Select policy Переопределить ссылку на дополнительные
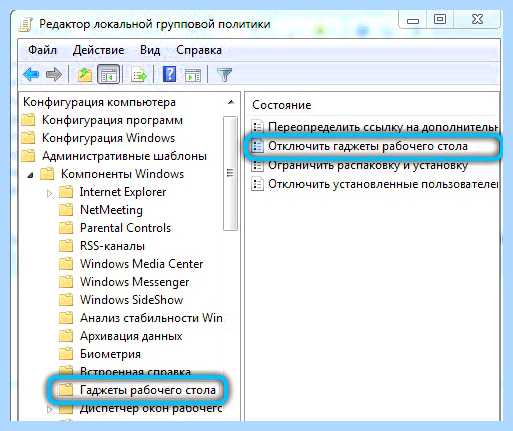Screen dimensions: 513x431 tap(383, 127)
